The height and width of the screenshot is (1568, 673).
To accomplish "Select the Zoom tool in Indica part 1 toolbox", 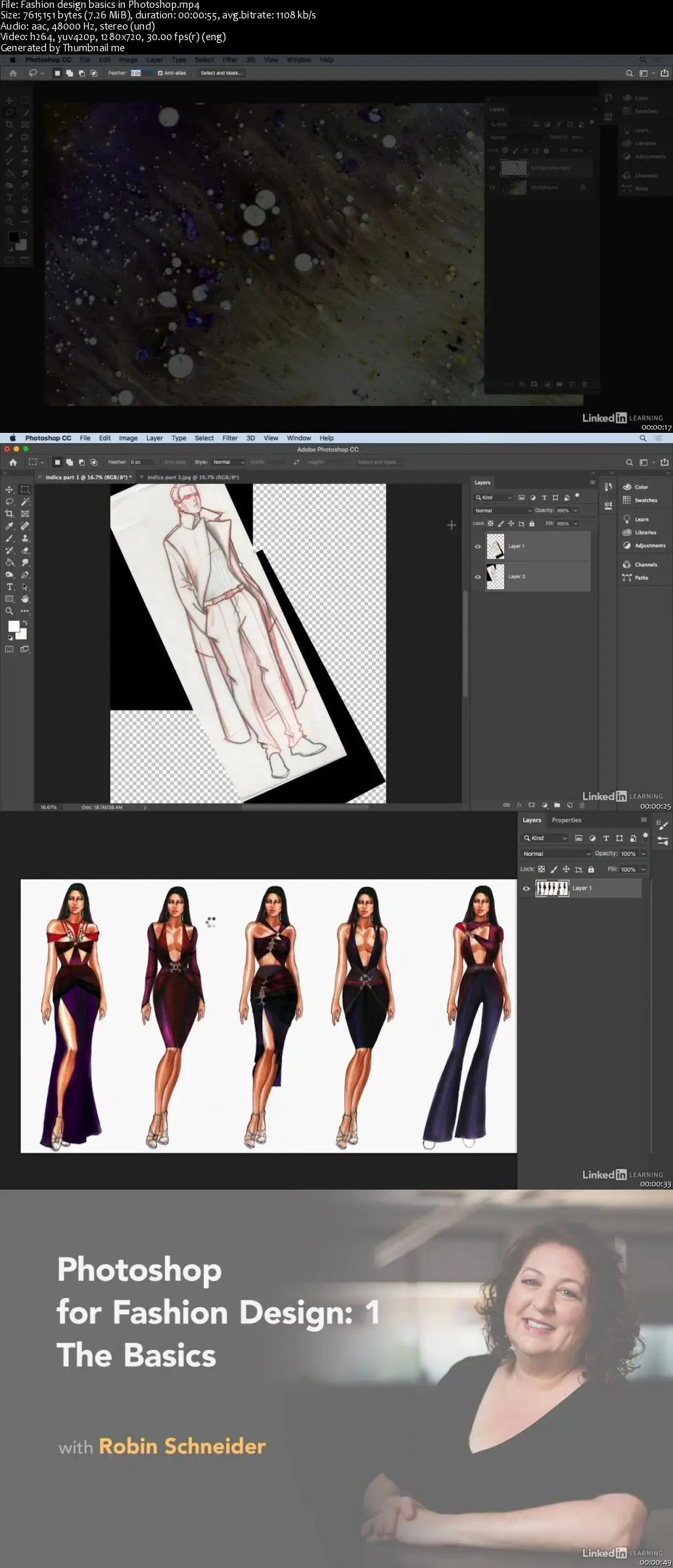I will 9,611.
